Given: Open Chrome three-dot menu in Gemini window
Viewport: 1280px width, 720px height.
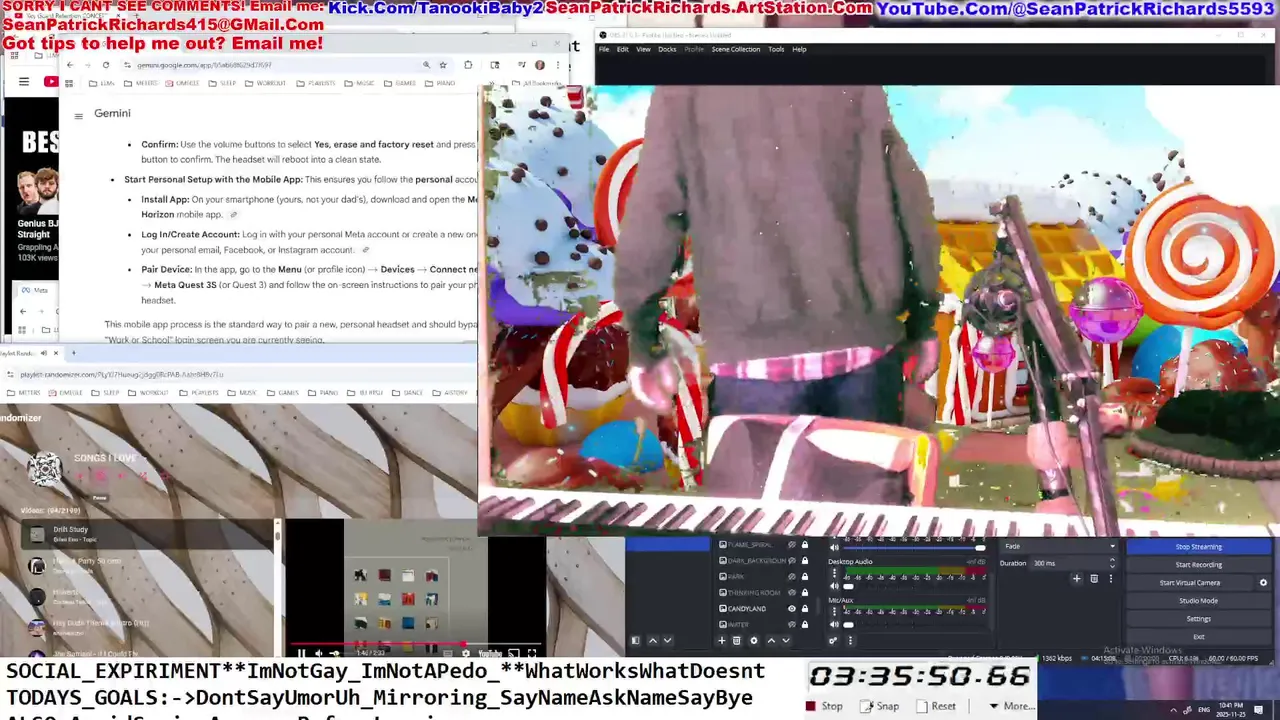Looking at the screenshot, I should coord(558,65).
